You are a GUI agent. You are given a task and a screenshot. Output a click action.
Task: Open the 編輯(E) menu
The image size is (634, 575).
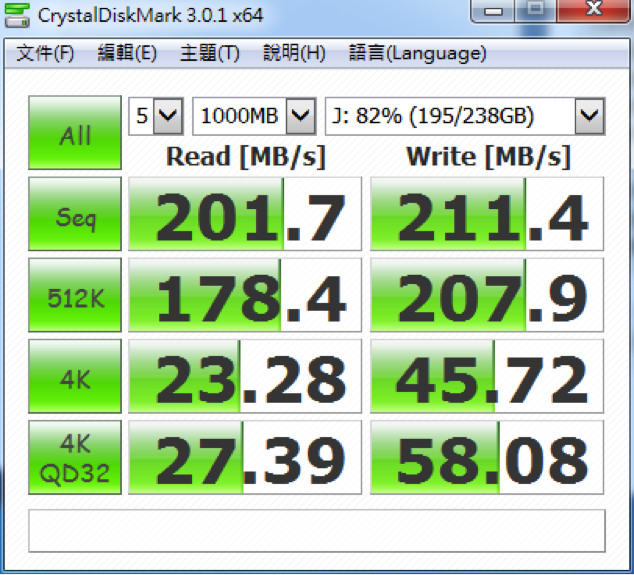pyautogui.click(x=127, y=53)
